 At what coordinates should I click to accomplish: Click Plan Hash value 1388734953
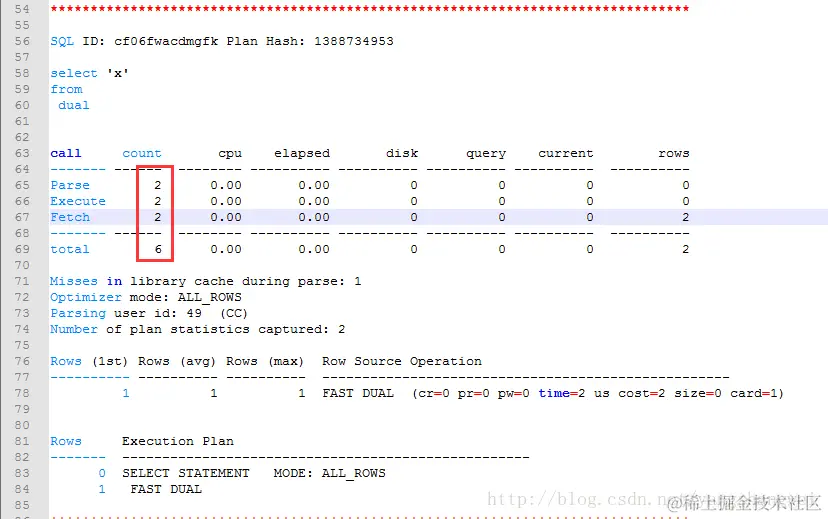(354, 41)
